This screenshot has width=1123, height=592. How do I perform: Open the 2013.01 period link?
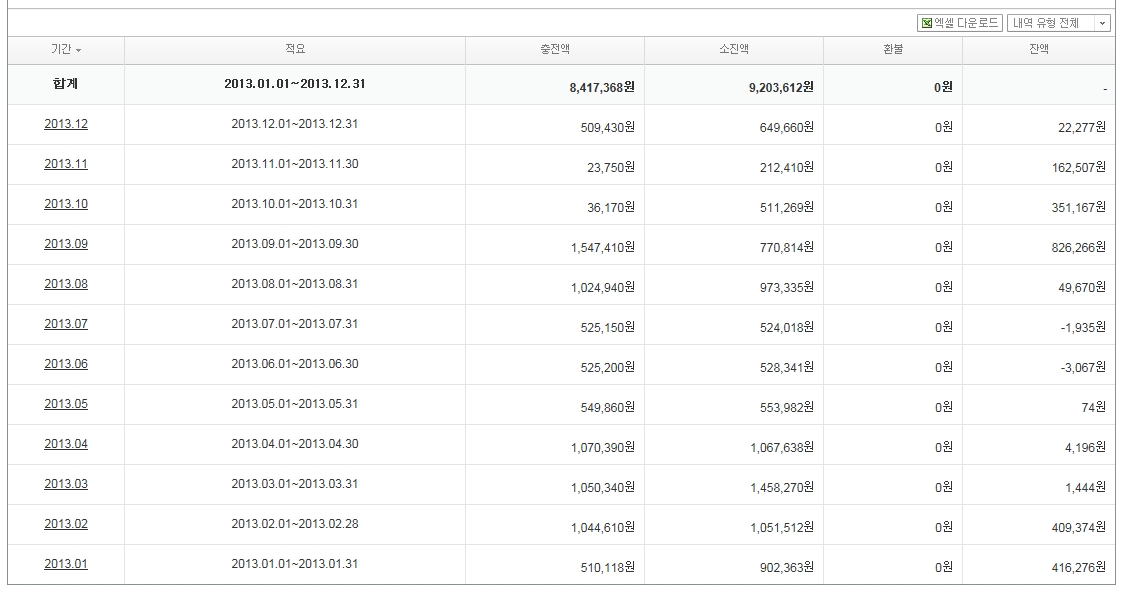click(66, 564)
